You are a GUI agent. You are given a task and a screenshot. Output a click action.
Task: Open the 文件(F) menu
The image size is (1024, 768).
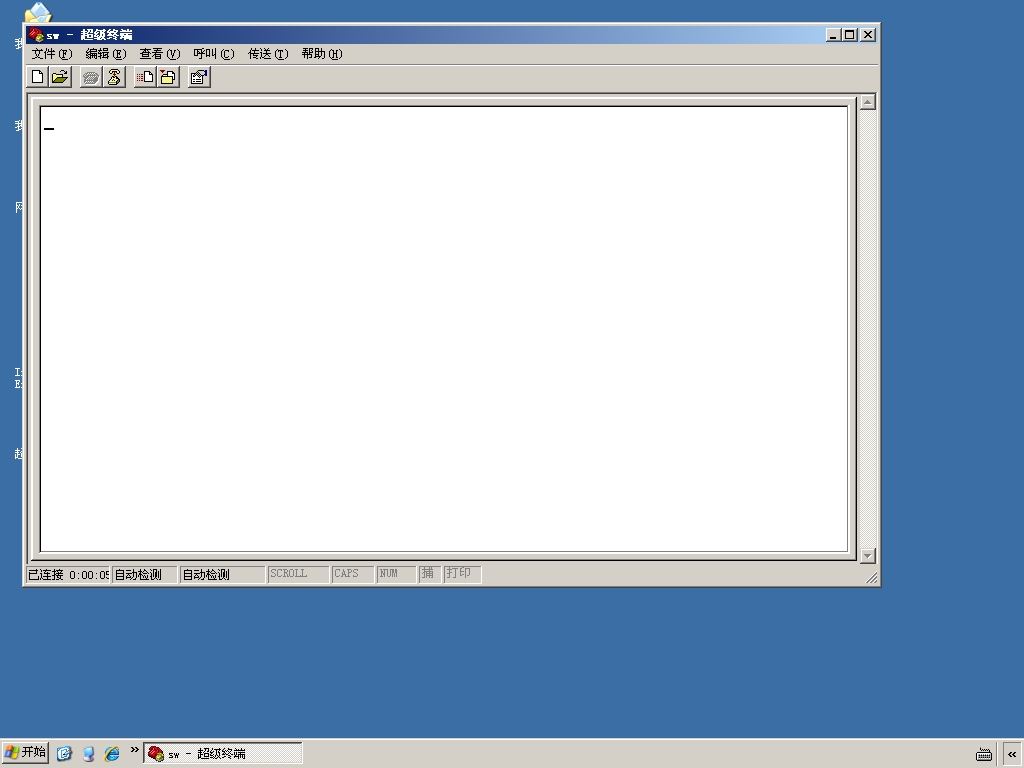(52, 54)
